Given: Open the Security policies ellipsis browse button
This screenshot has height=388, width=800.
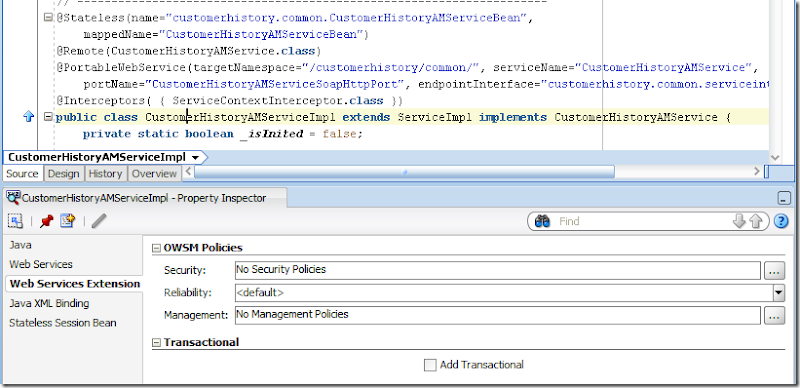Looking at the screenshot, I should tap(774, 271).
